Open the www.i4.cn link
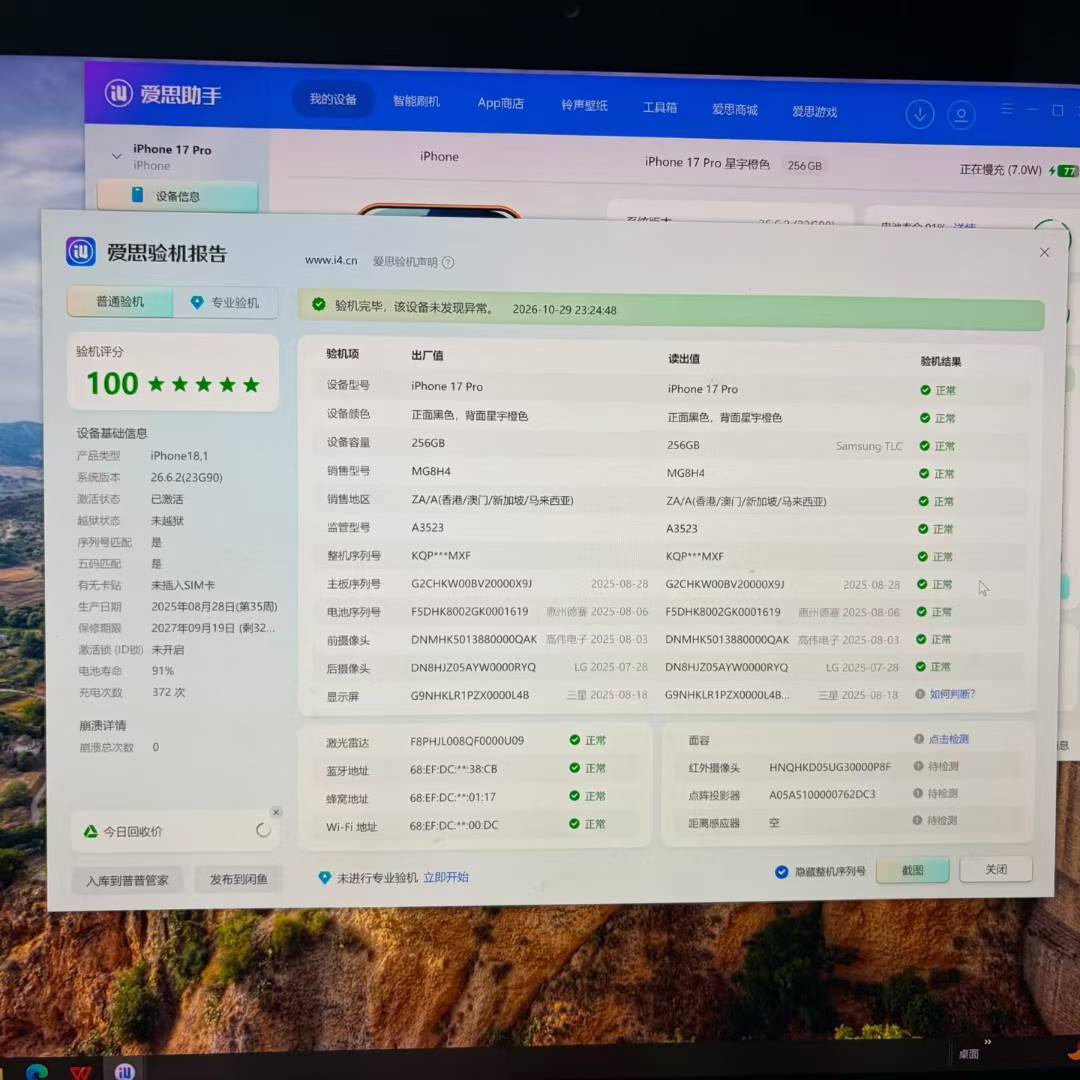Screen dimensions: 1080x1080 (x=331, y=260)
